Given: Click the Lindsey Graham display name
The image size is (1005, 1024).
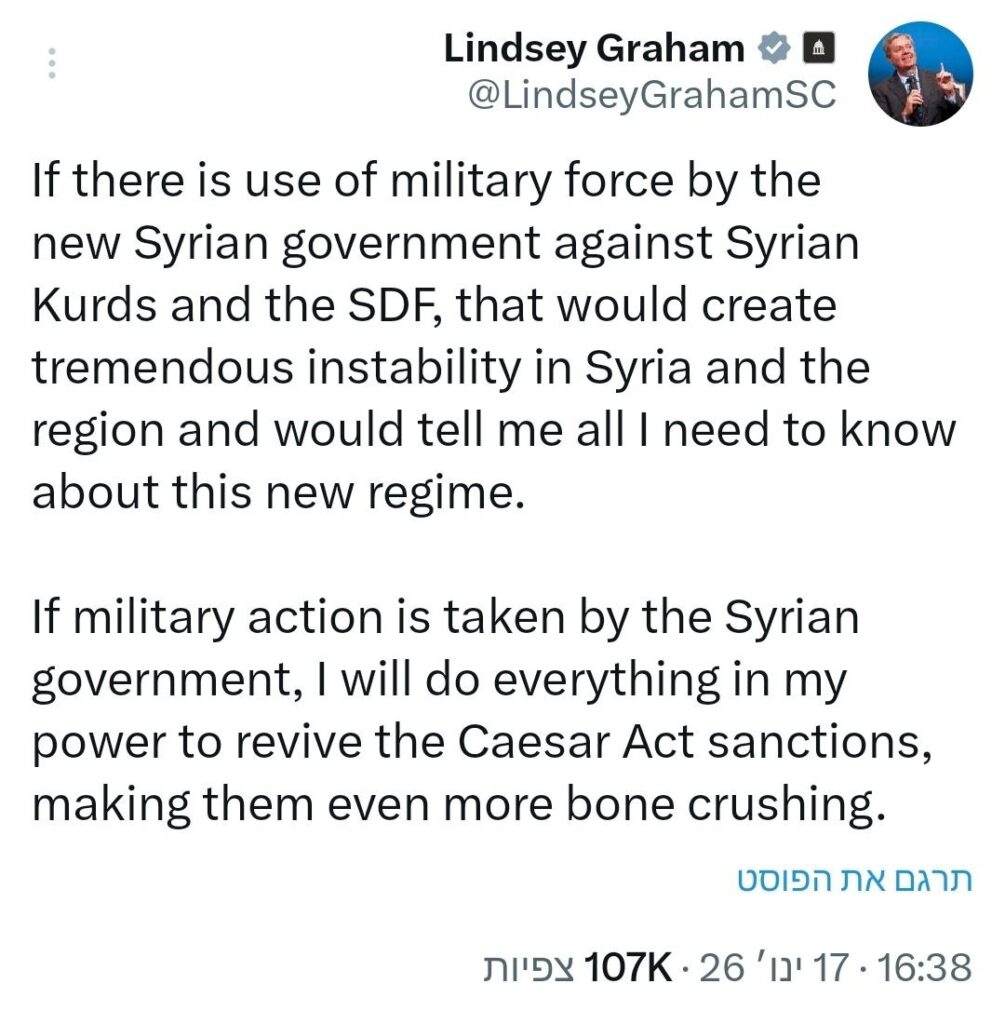Looking at the screenshot, I should click(x=594, y=48).
